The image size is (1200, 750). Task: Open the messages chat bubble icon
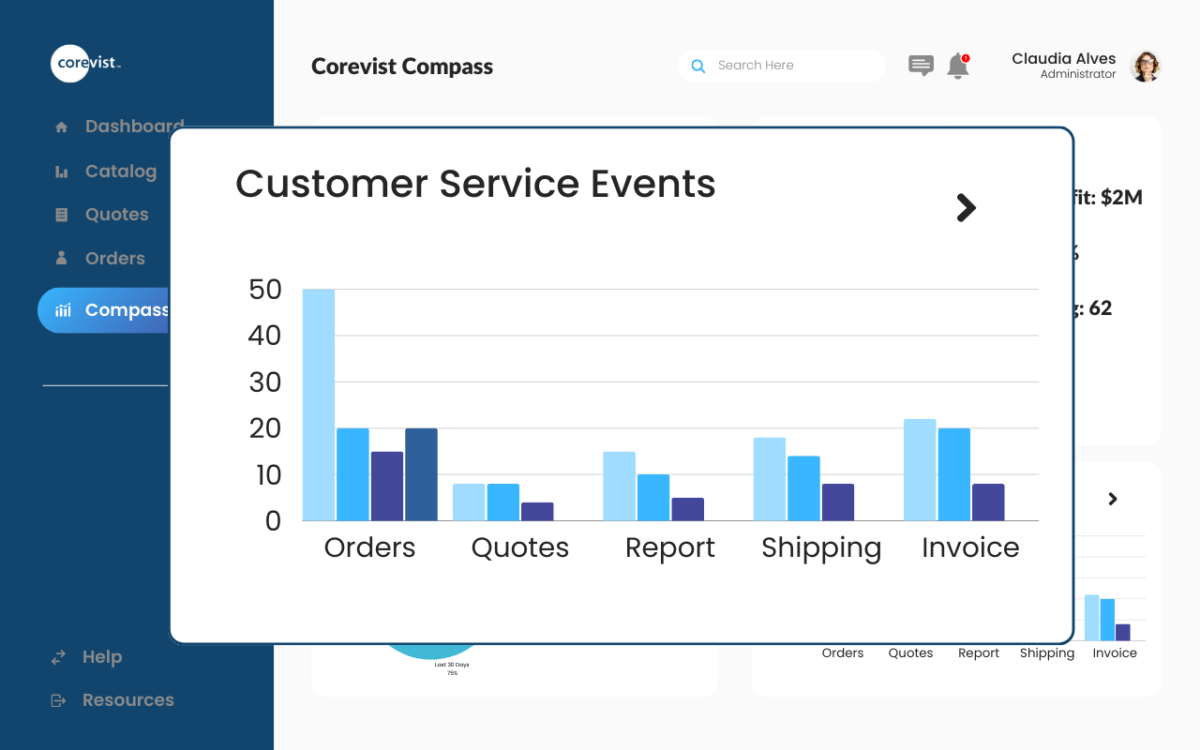[920, 65]
